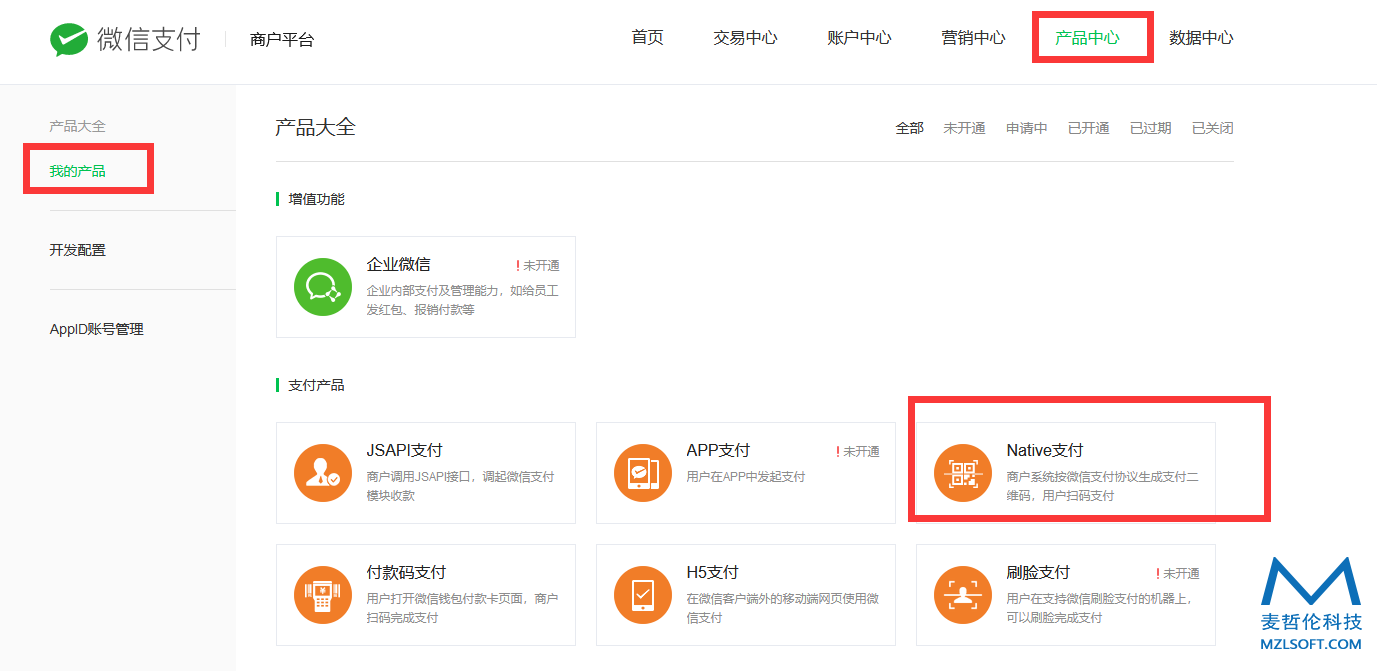Select the 产品中心 navigation item
1377x671 pixels.
pyautogui.click(x=1087, y=38)
